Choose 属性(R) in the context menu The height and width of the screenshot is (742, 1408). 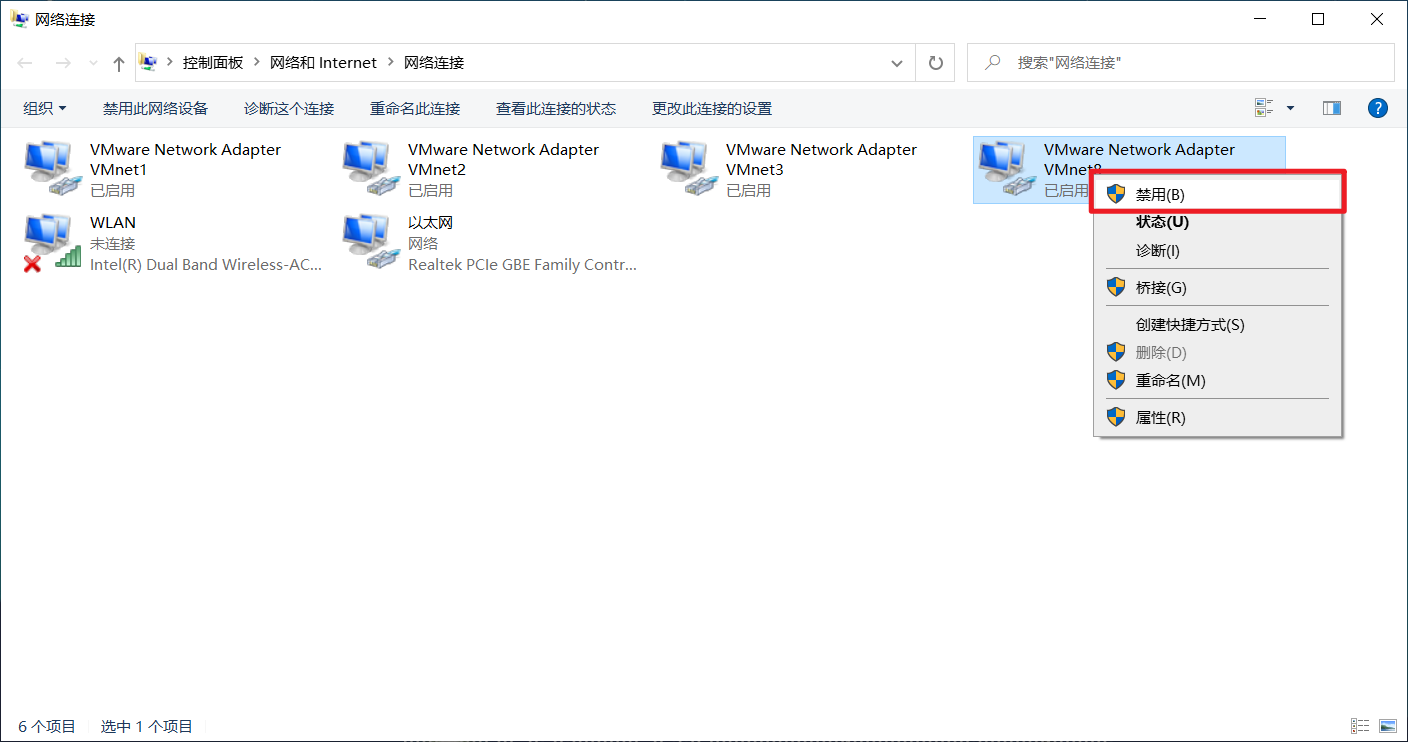pyautogui.click(x=1217, y=417)
